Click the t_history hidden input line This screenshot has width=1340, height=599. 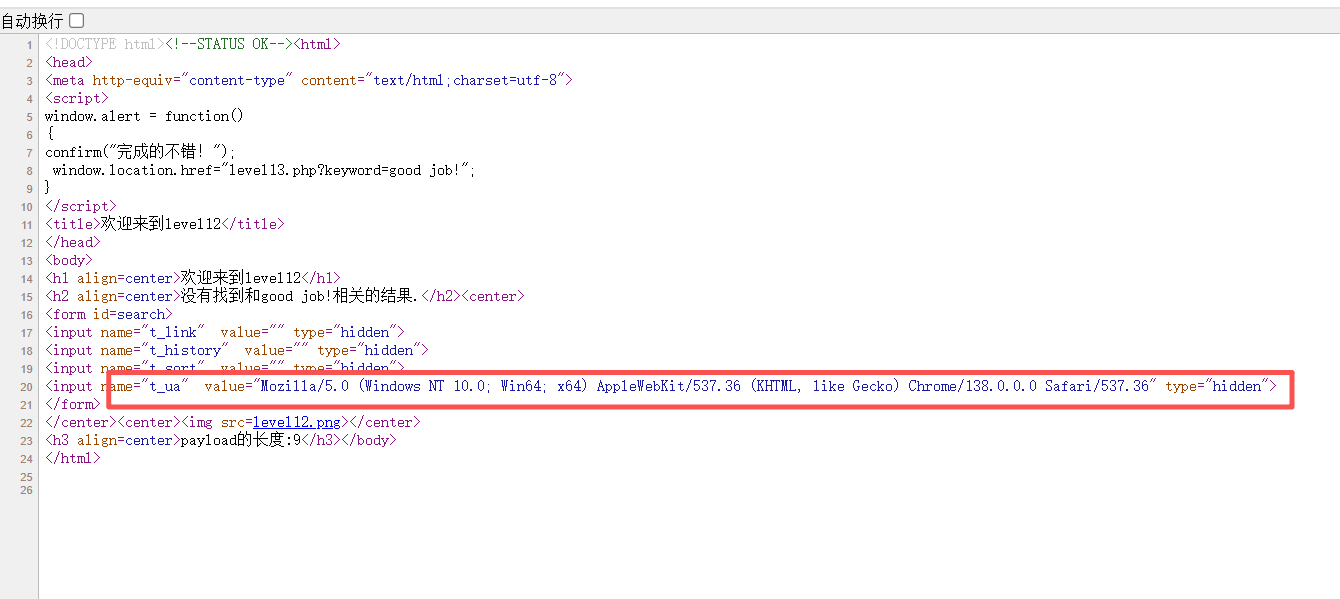[237, 350]
